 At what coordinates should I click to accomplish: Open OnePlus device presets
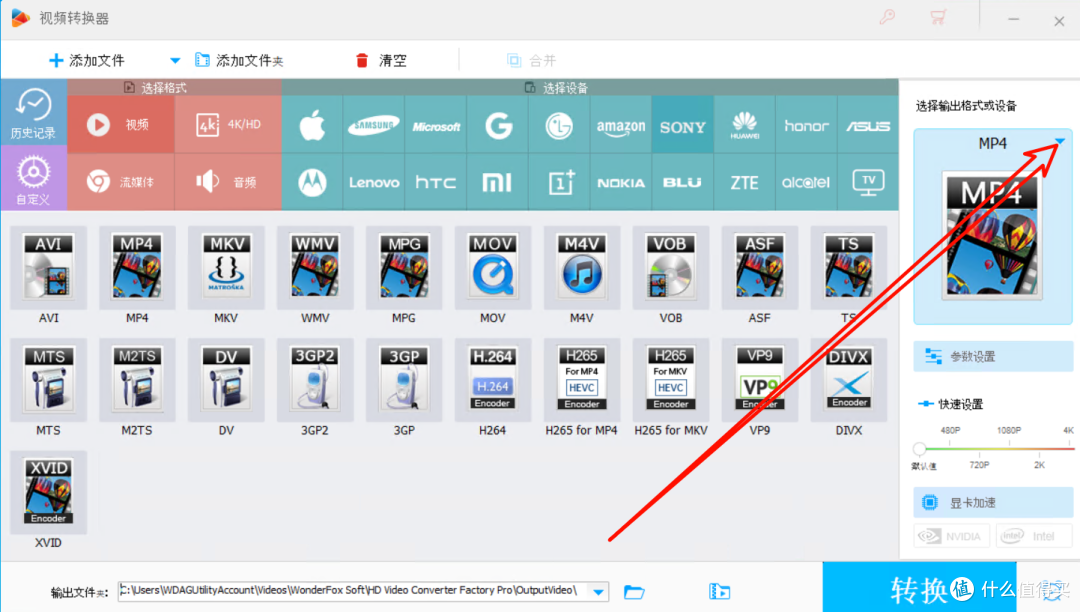(559, 182)
